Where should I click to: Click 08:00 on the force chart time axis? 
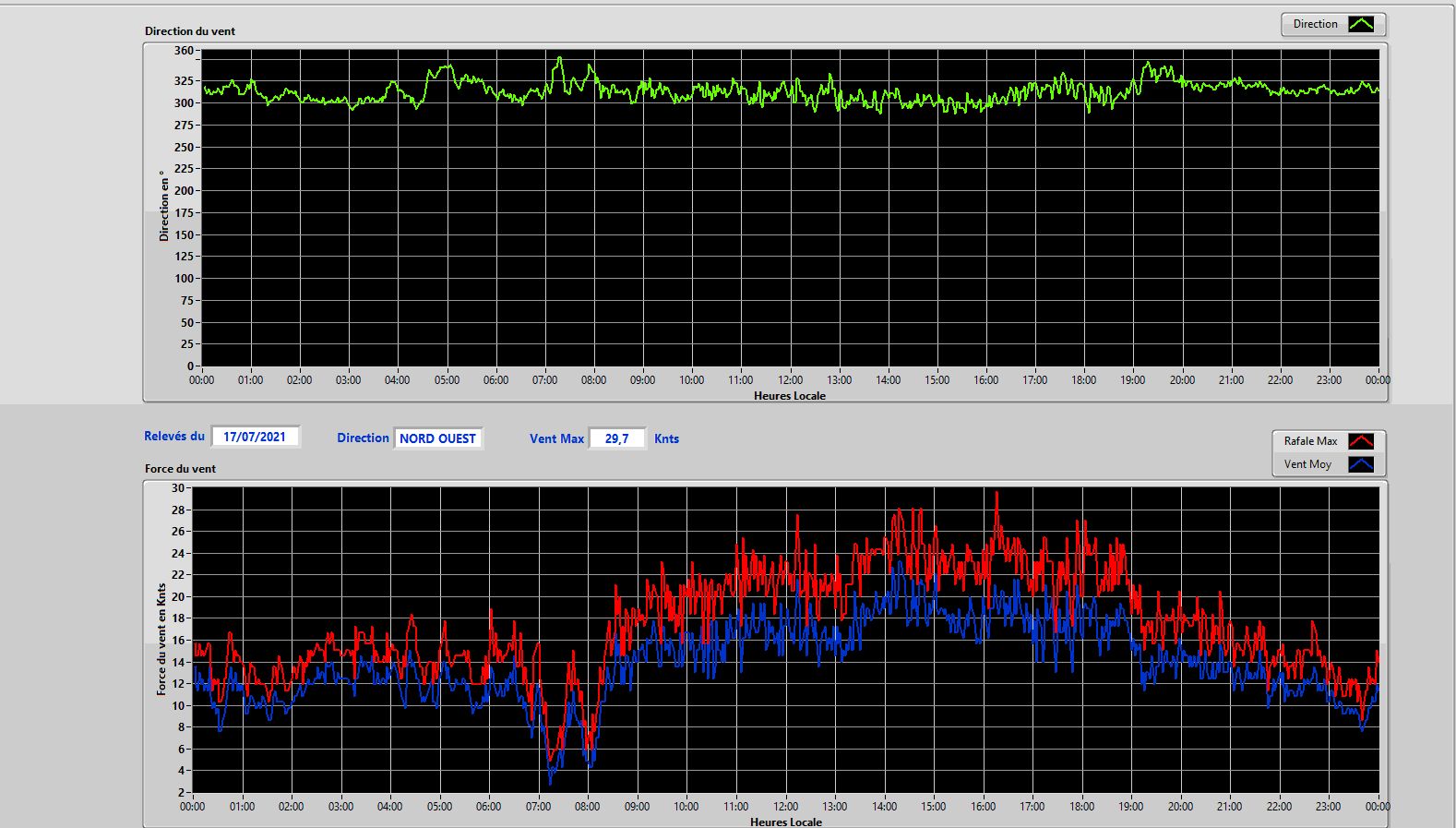tap(587, 807)
